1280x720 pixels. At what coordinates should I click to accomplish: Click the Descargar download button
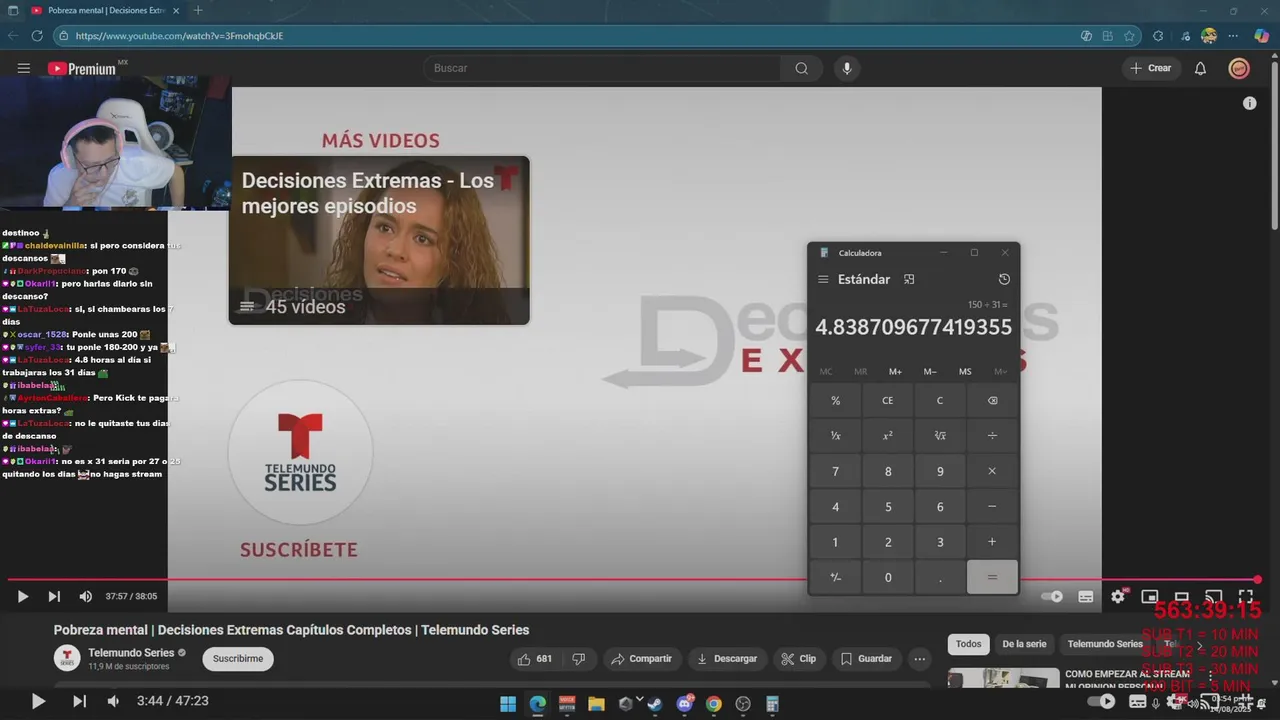tap(727, 659)
